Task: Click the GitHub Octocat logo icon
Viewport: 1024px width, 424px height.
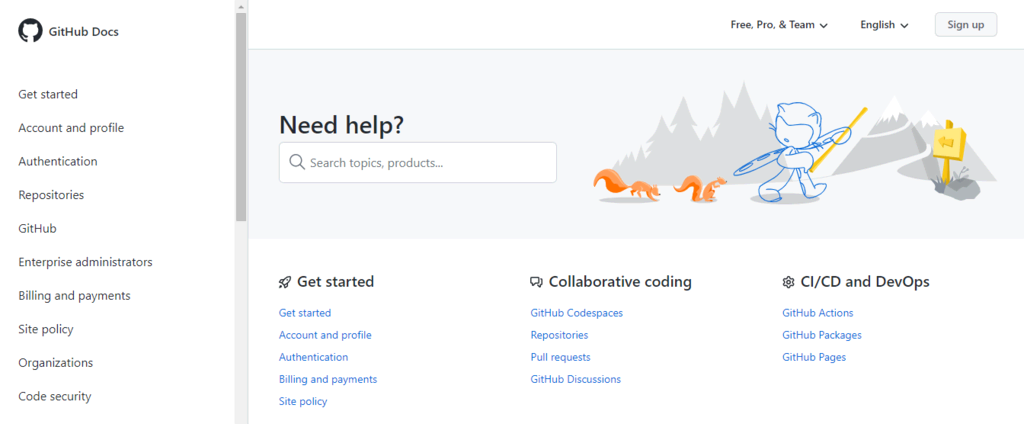Action: pyautogui.click(x=30, y=31)
